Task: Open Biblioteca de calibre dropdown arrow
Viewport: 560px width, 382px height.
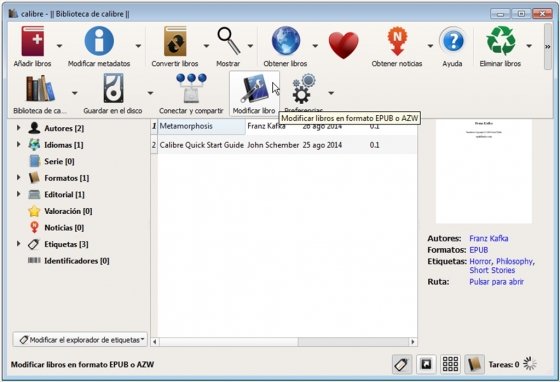Action: 74,93
